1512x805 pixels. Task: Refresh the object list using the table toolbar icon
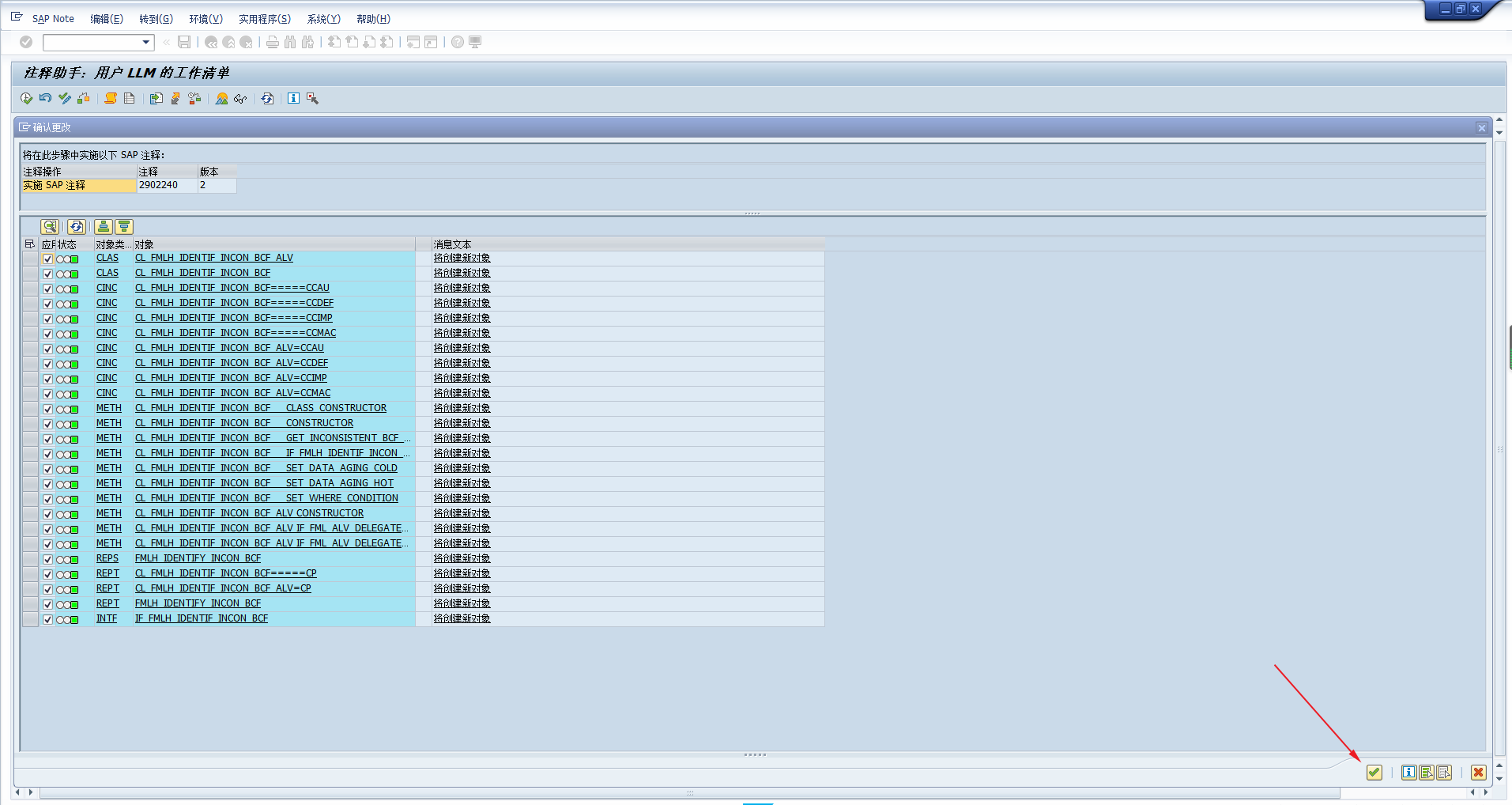[x=77, y=227]
